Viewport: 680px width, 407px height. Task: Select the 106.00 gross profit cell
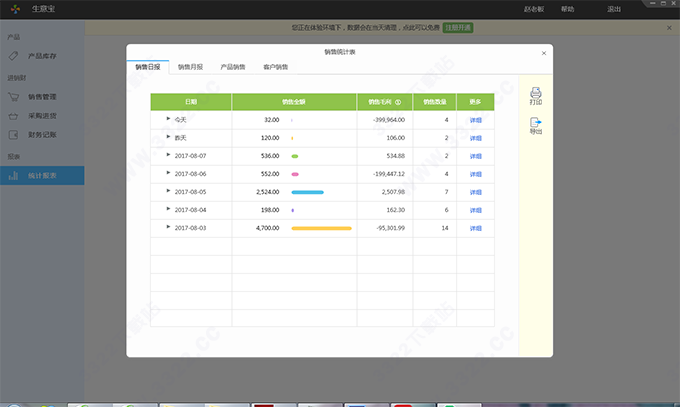396,138
